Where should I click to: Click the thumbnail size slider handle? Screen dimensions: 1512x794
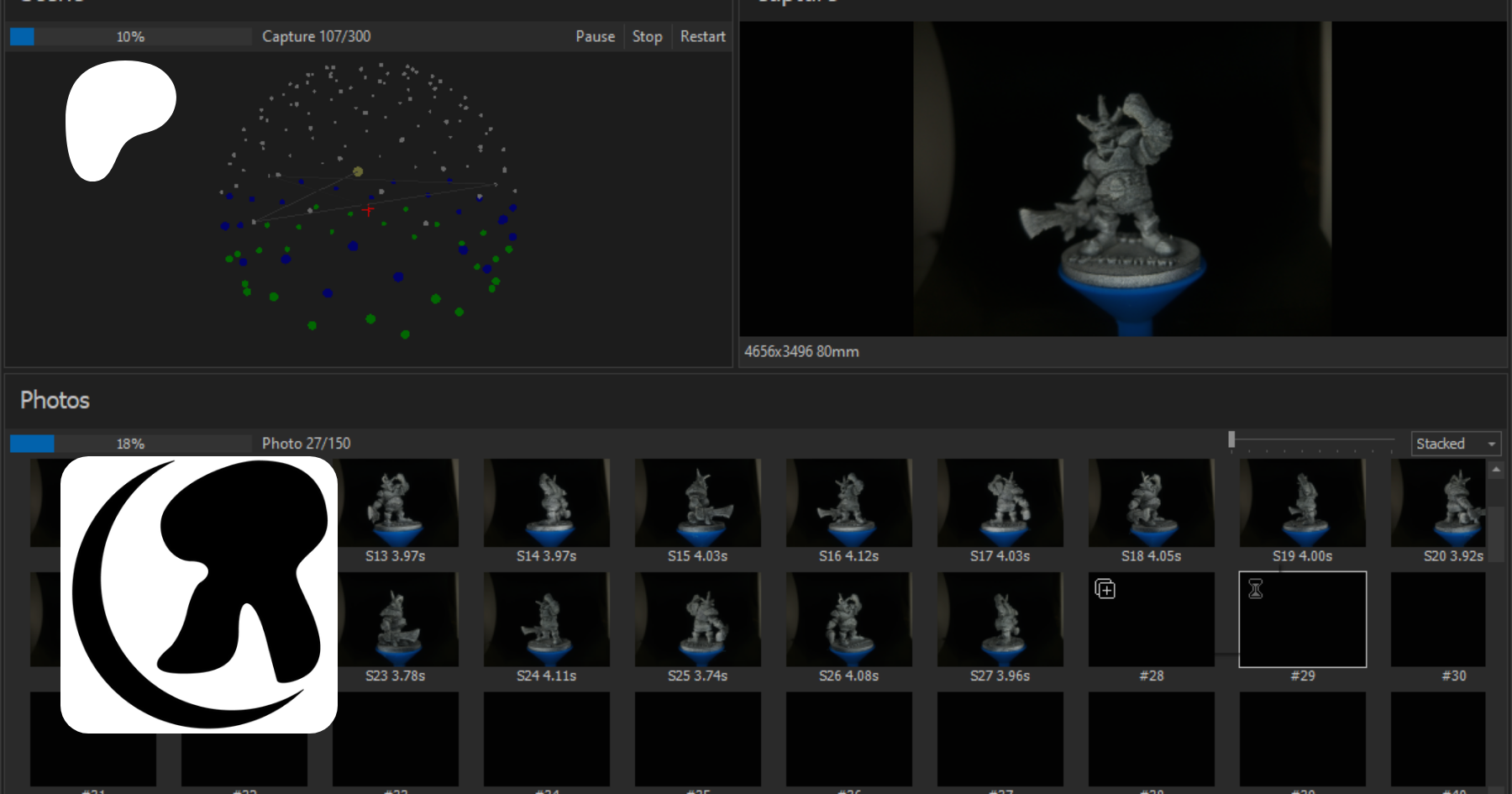[1231, 439]
